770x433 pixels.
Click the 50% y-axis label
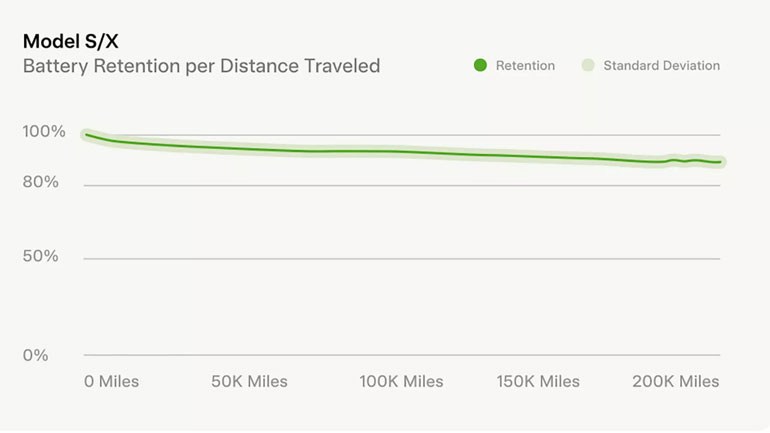41,256
